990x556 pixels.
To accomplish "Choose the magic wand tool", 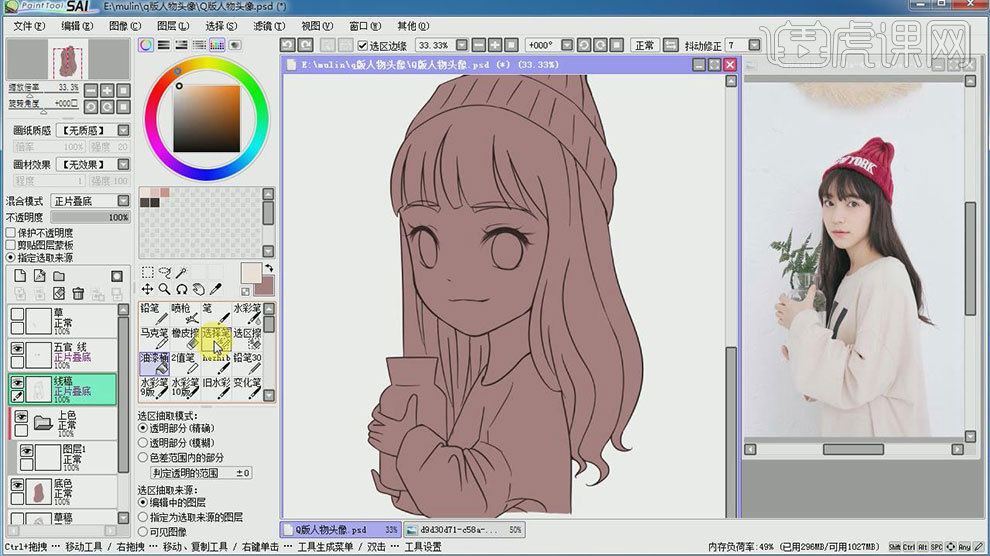I will tap(182, 272).
